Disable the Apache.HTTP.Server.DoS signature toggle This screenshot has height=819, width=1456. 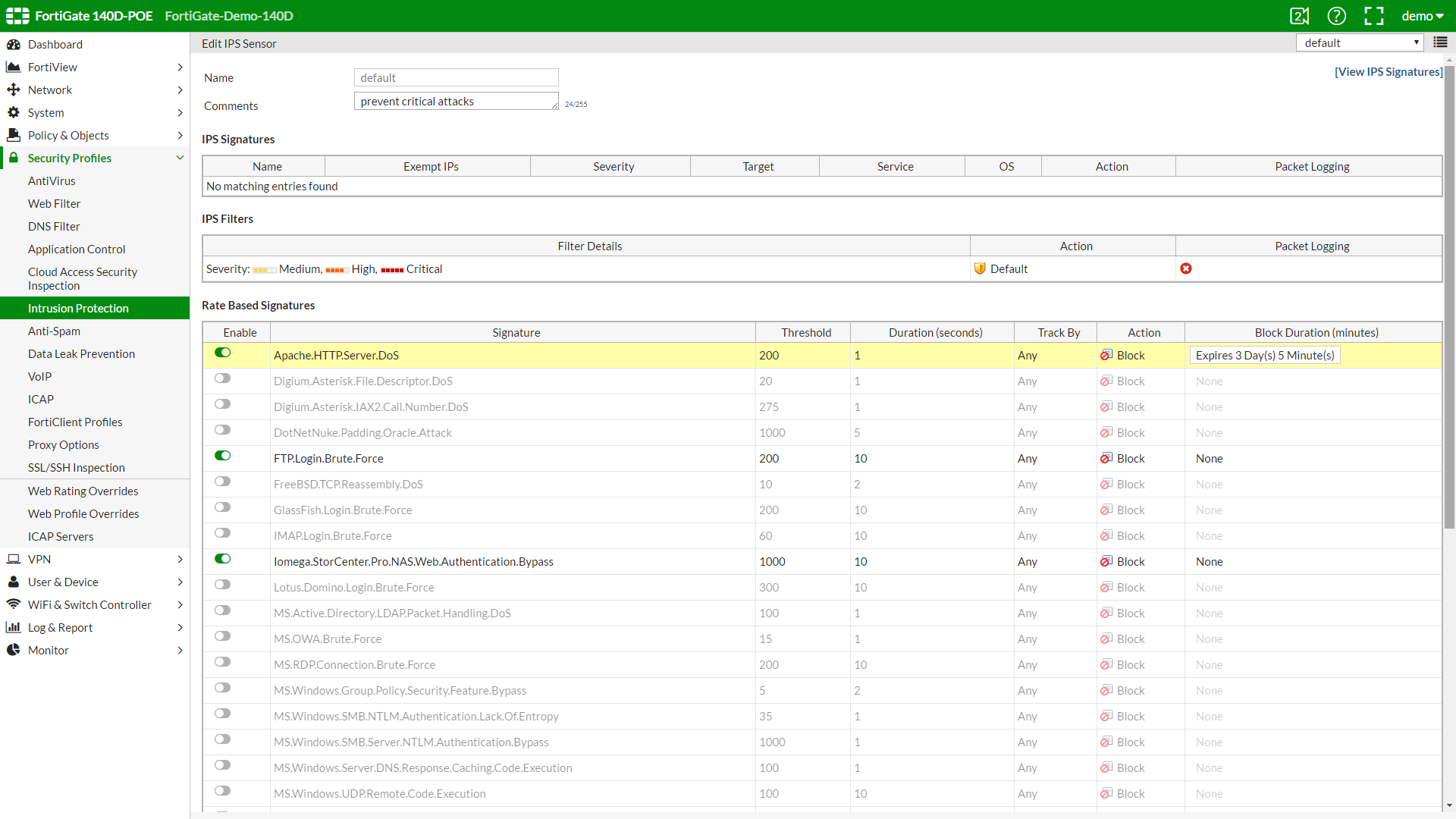pyautogui.click(x=222, y=353)
